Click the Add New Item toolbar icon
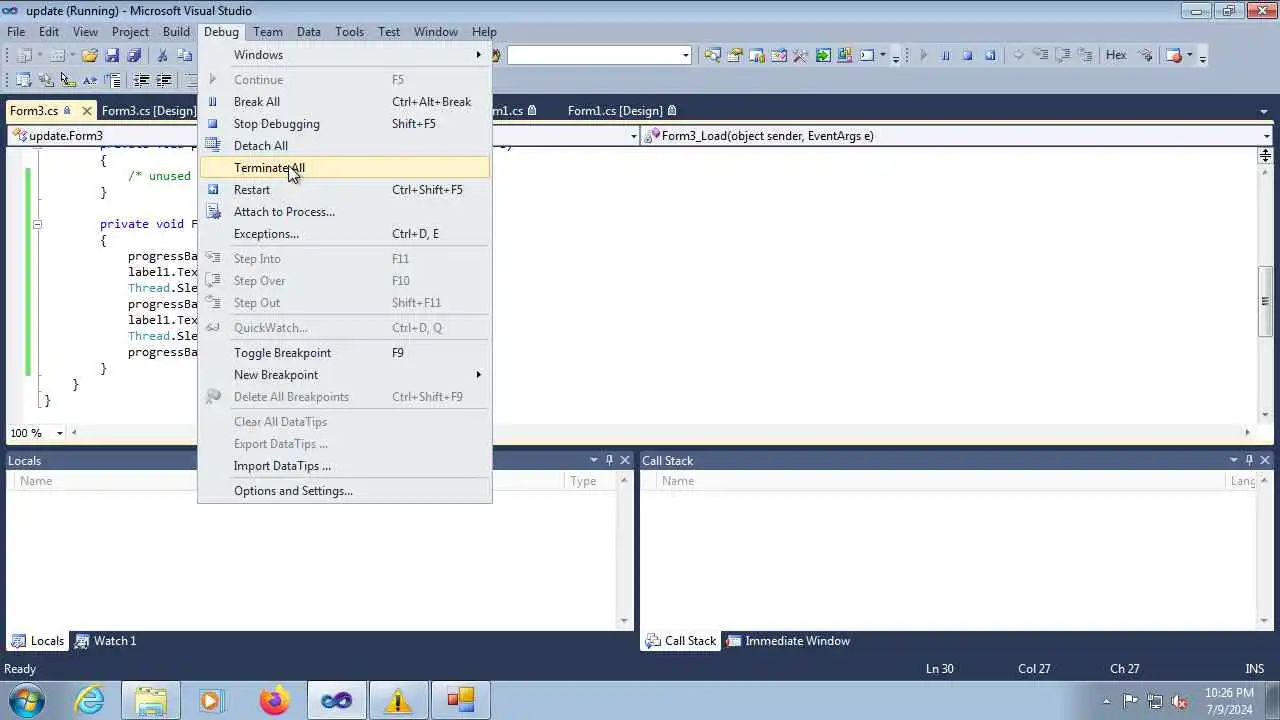 point(58,56)
